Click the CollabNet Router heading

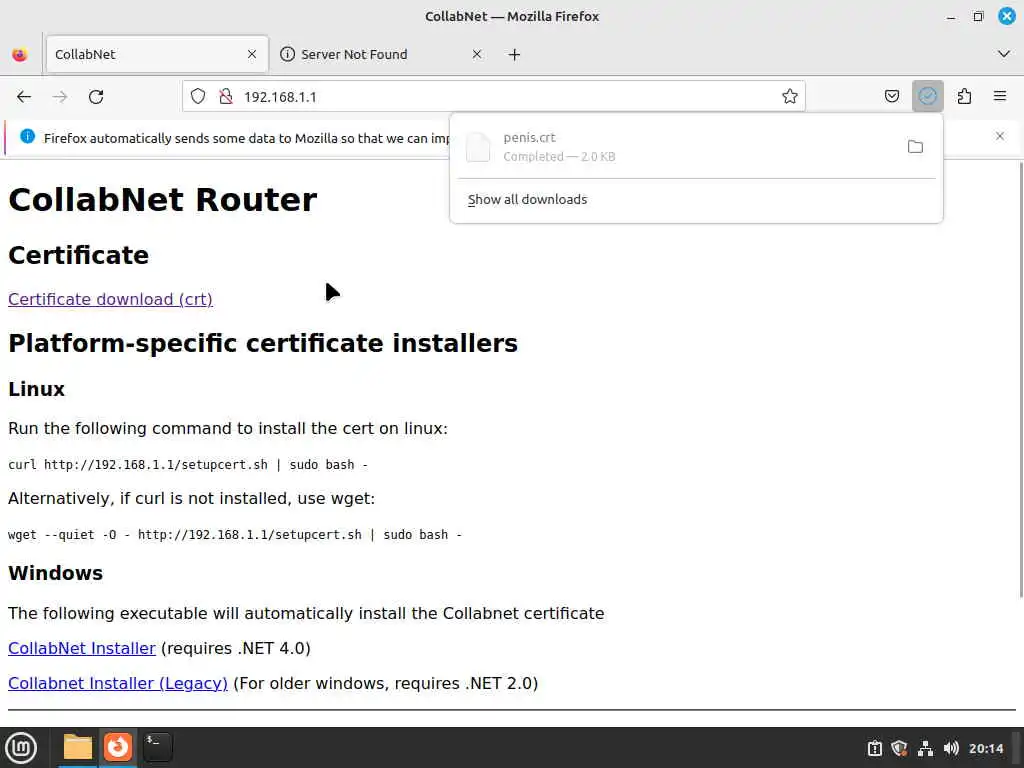pos(163,200)
